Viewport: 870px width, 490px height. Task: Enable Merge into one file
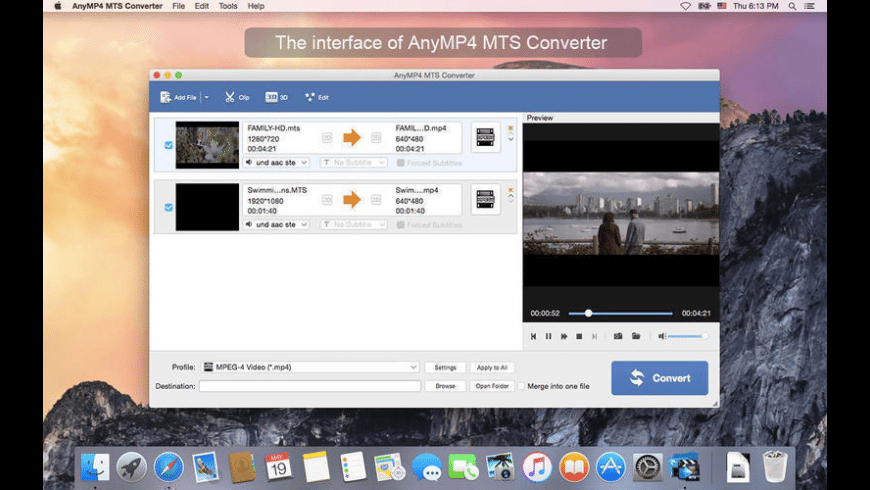pos(521,386)
